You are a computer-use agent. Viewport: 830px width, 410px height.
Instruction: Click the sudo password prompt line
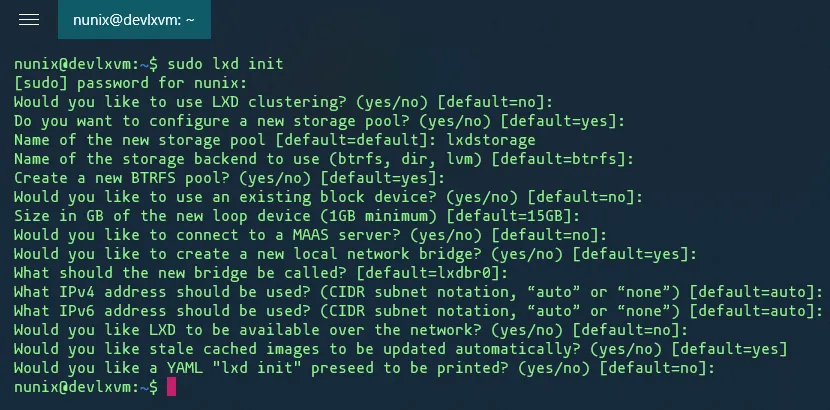(130, 82)
